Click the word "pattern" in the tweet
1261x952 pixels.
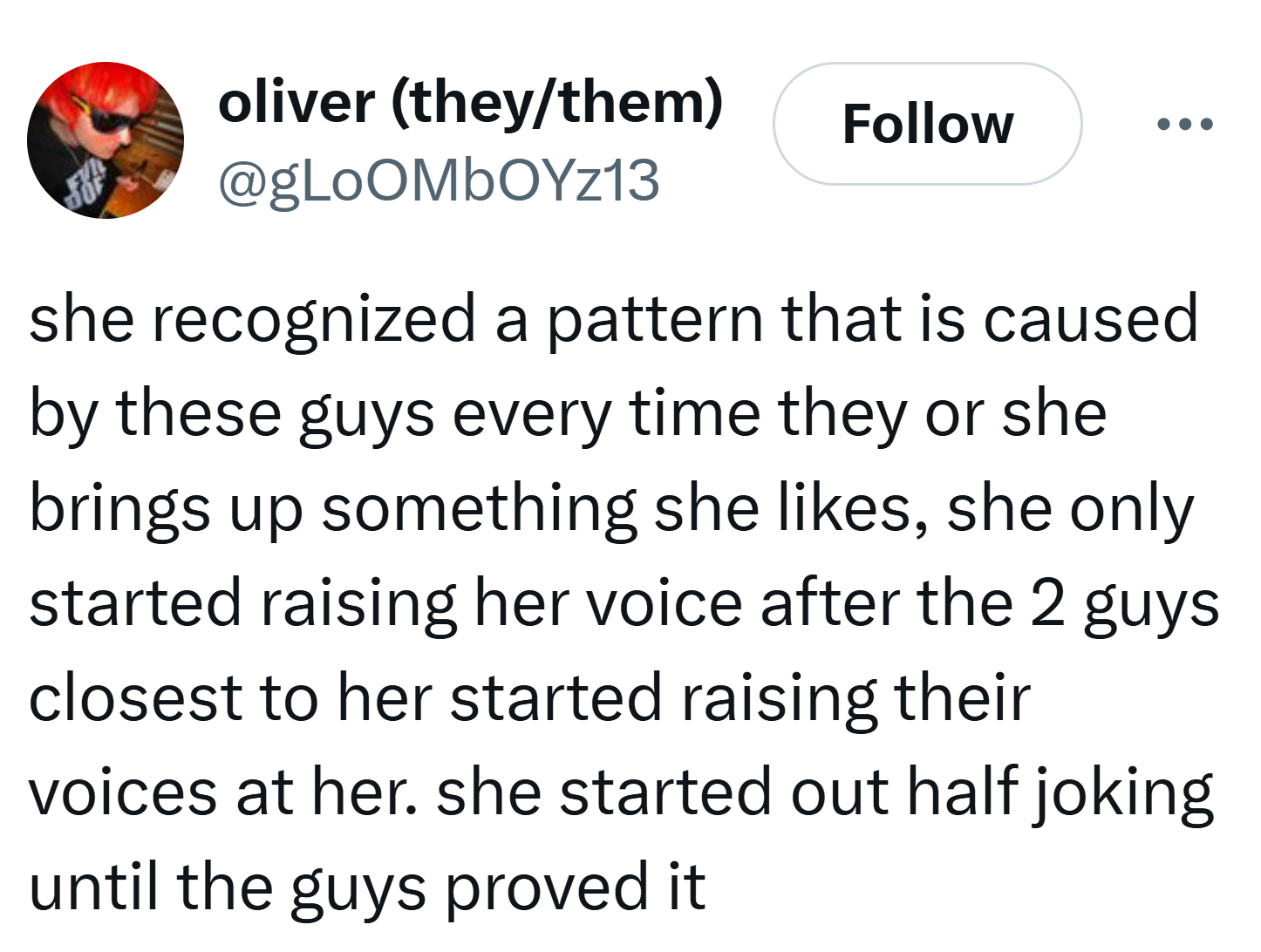click(656, 319)
